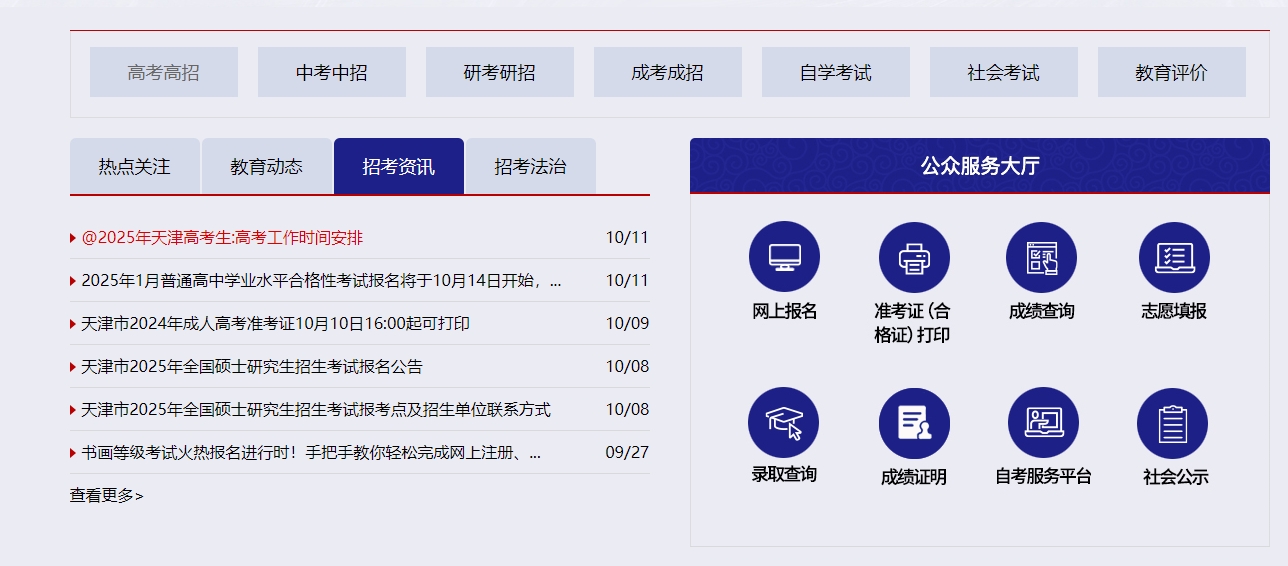Open 准考证打印 printer icon
The width and height of the screenshot is (1288, 566).
click(x=913, y=257)
